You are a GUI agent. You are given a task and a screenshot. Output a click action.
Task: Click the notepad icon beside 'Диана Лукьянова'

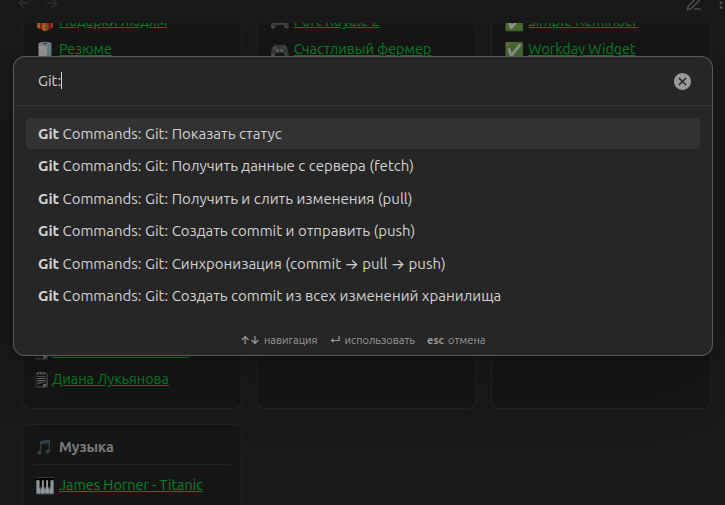(42, 380)
